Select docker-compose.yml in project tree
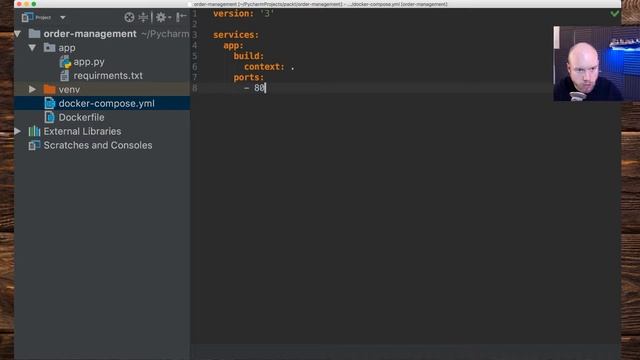Image resolution: width=640 pixels, height=360 pixels. pos(106,103)
